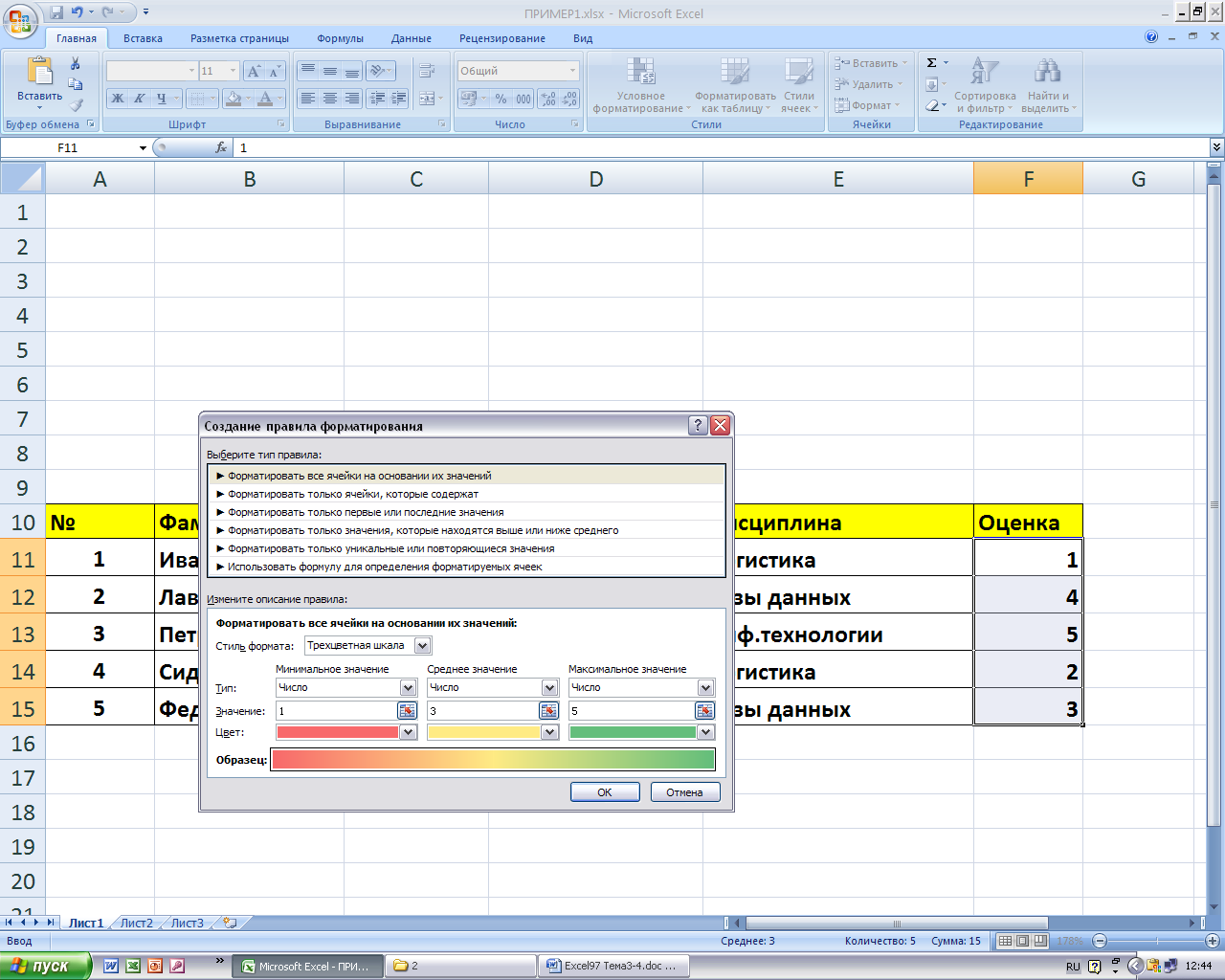The height and width of the screenshot is (980, 1225).
Task: Open the Conditional Formatting (Условное форматирование) menu
Action: (x=641, y=85)
